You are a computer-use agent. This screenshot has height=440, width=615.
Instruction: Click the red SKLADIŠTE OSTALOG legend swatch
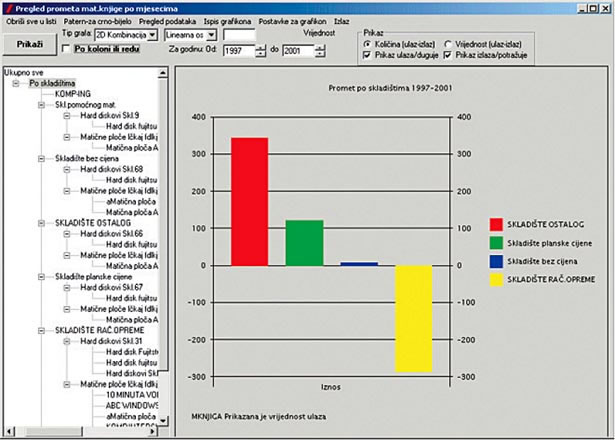496,222
